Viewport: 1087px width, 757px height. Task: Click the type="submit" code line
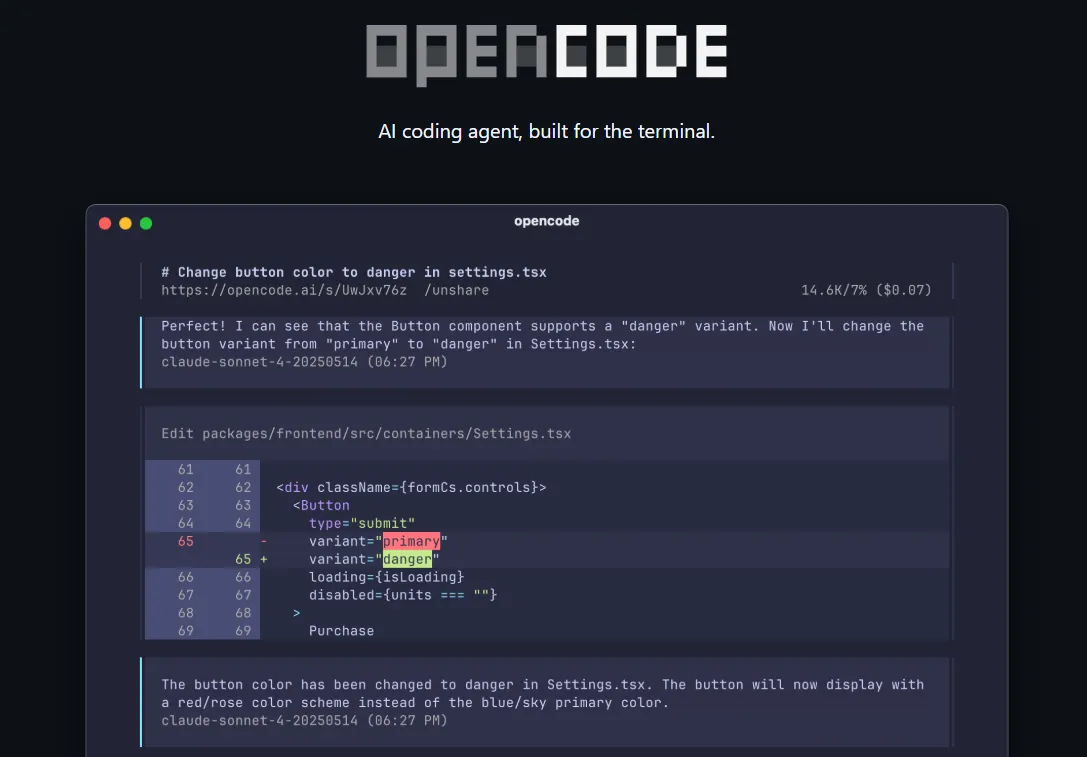pos(362,523)
